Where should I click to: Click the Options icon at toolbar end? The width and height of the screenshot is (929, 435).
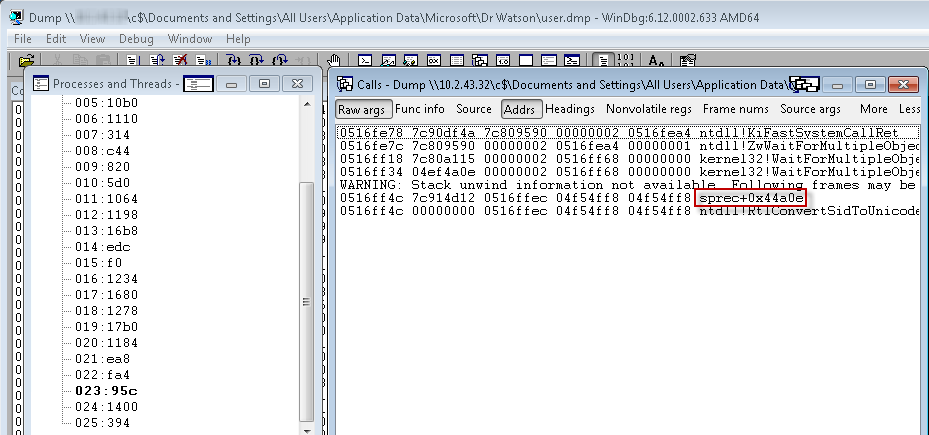pos(683,61)
